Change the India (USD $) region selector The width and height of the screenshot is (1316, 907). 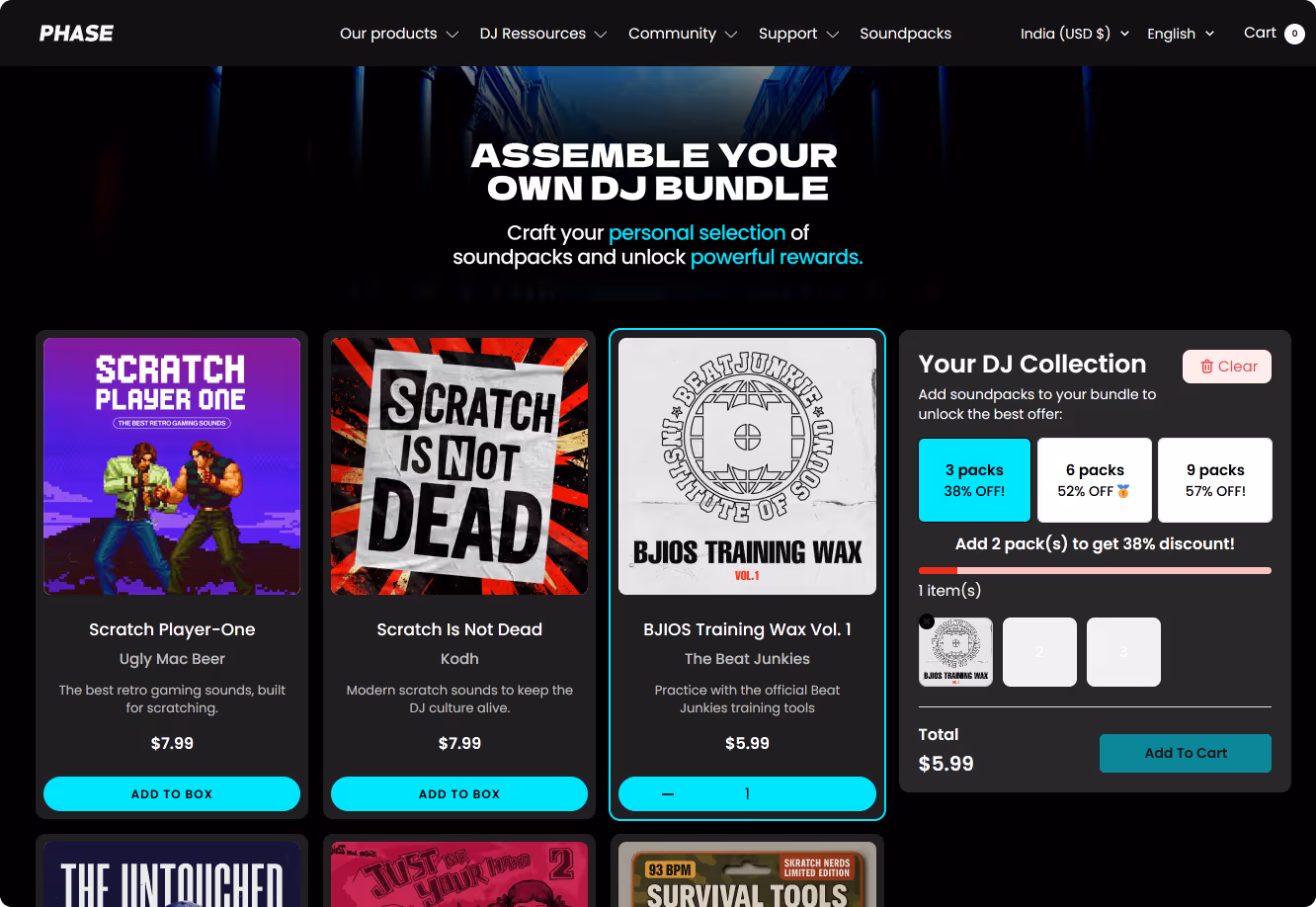pyautogui.click(x=1075, y=34)
